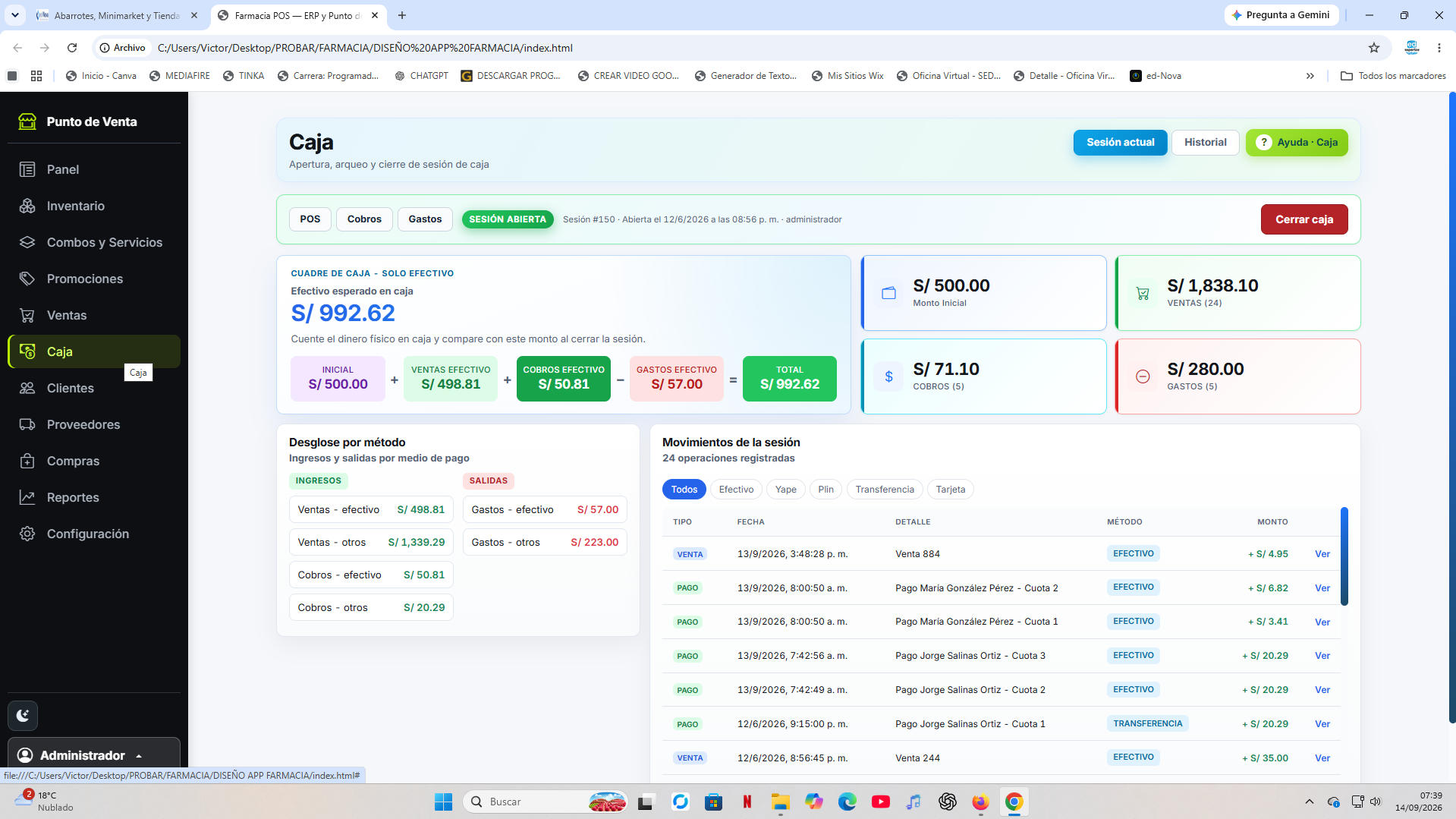Expand the Administrador user menu
Screen dimensions: 1456x819
94,754
